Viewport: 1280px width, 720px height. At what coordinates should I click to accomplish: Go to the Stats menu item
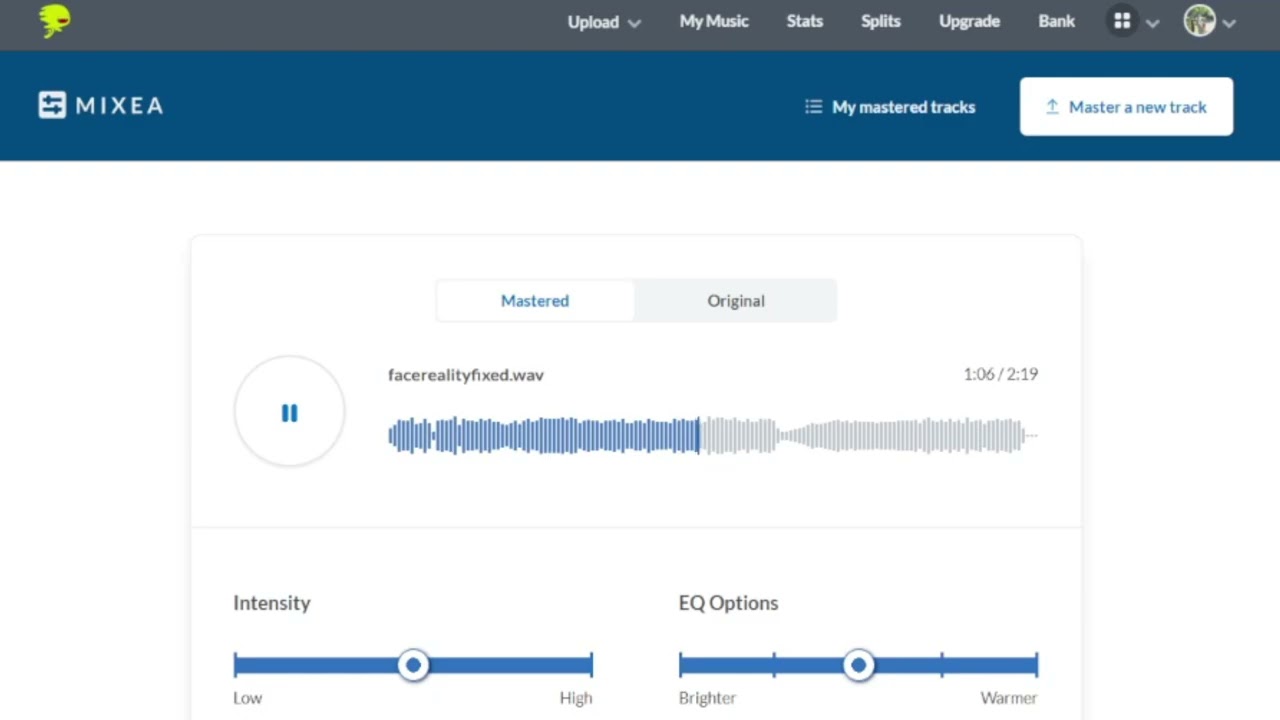(805, 21)
